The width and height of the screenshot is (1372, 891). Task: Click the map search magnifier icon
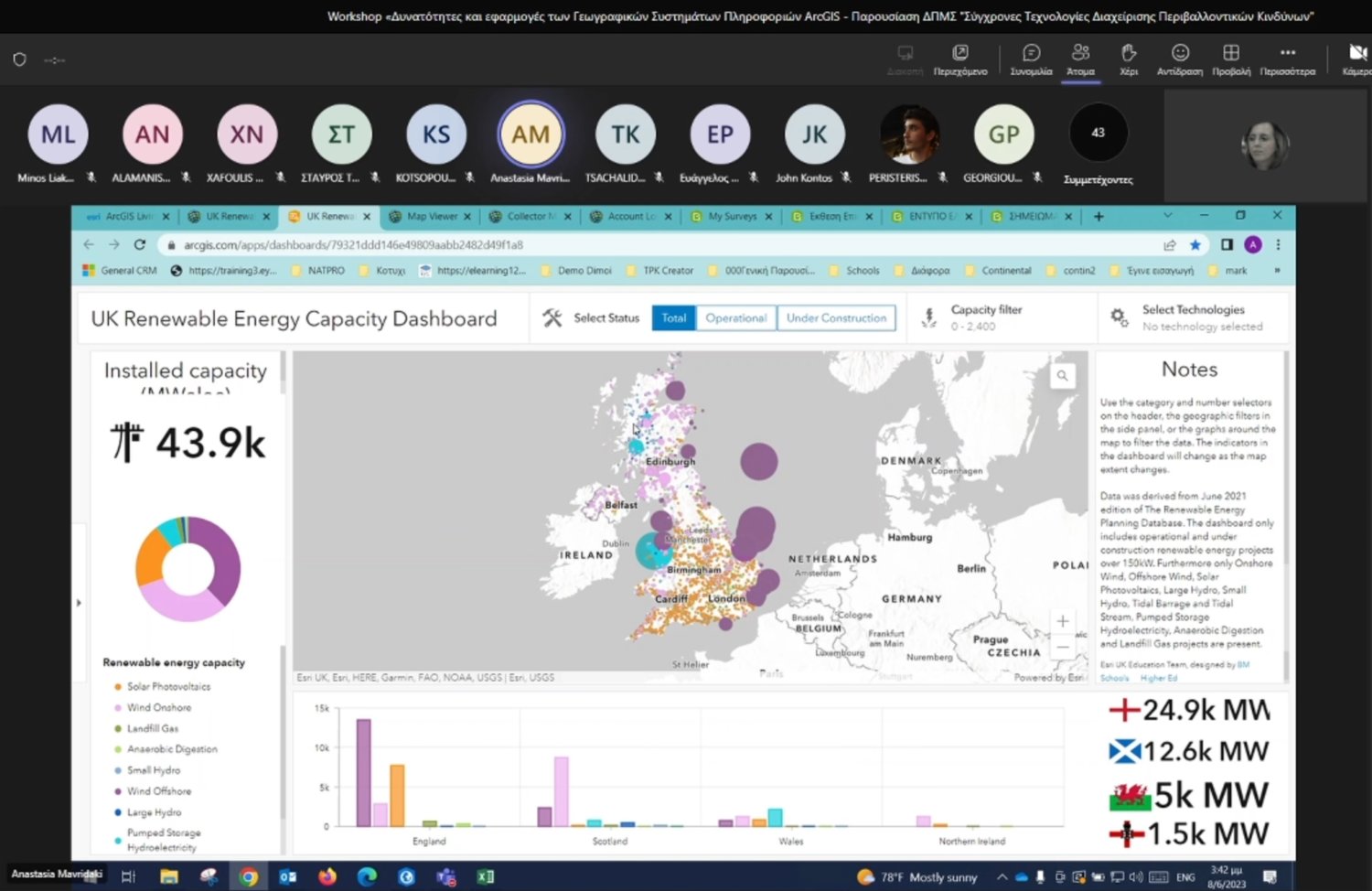1062,375
